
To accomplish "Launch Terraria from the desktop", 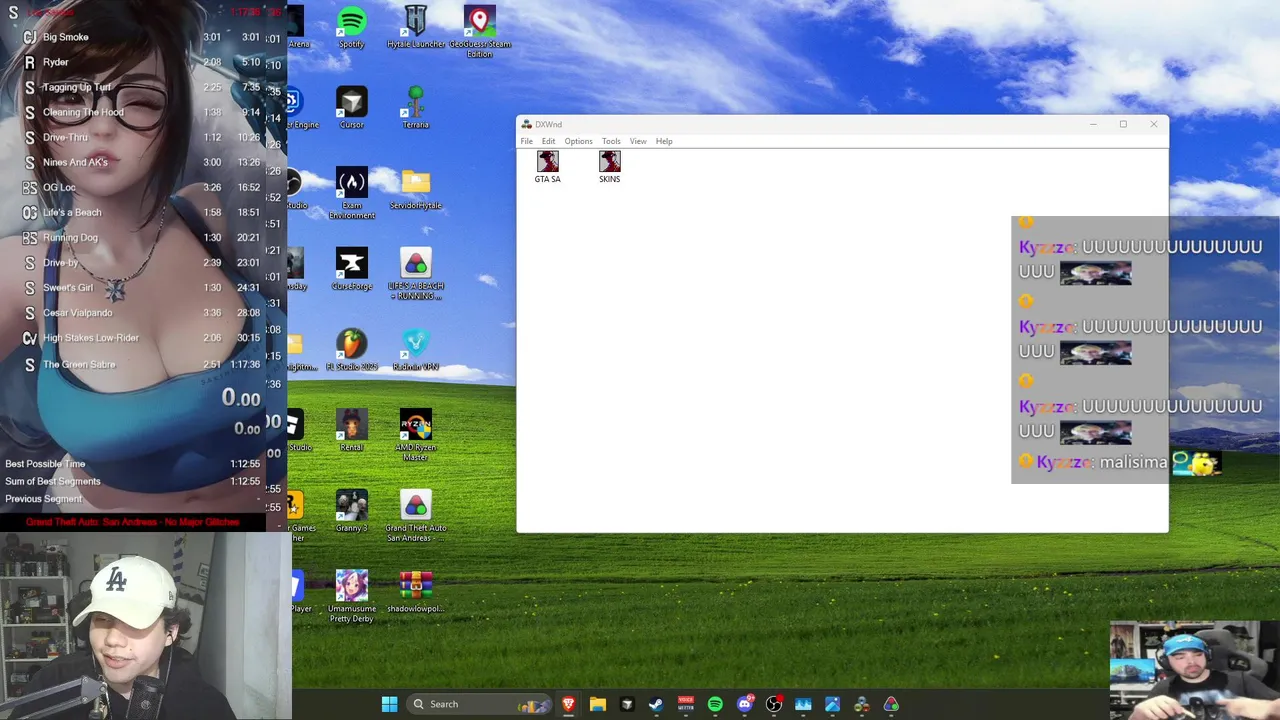I will (x=416, y=108).
